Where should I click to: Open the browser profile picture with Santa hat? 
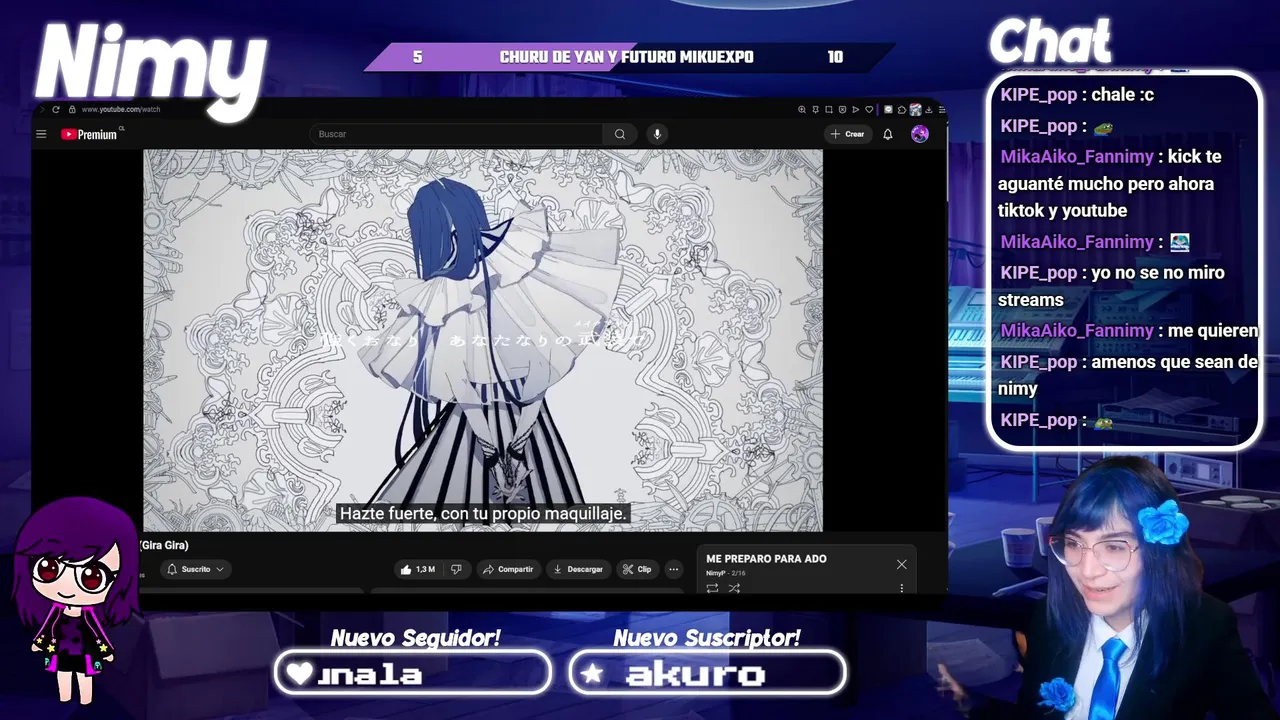pos(915,110)
